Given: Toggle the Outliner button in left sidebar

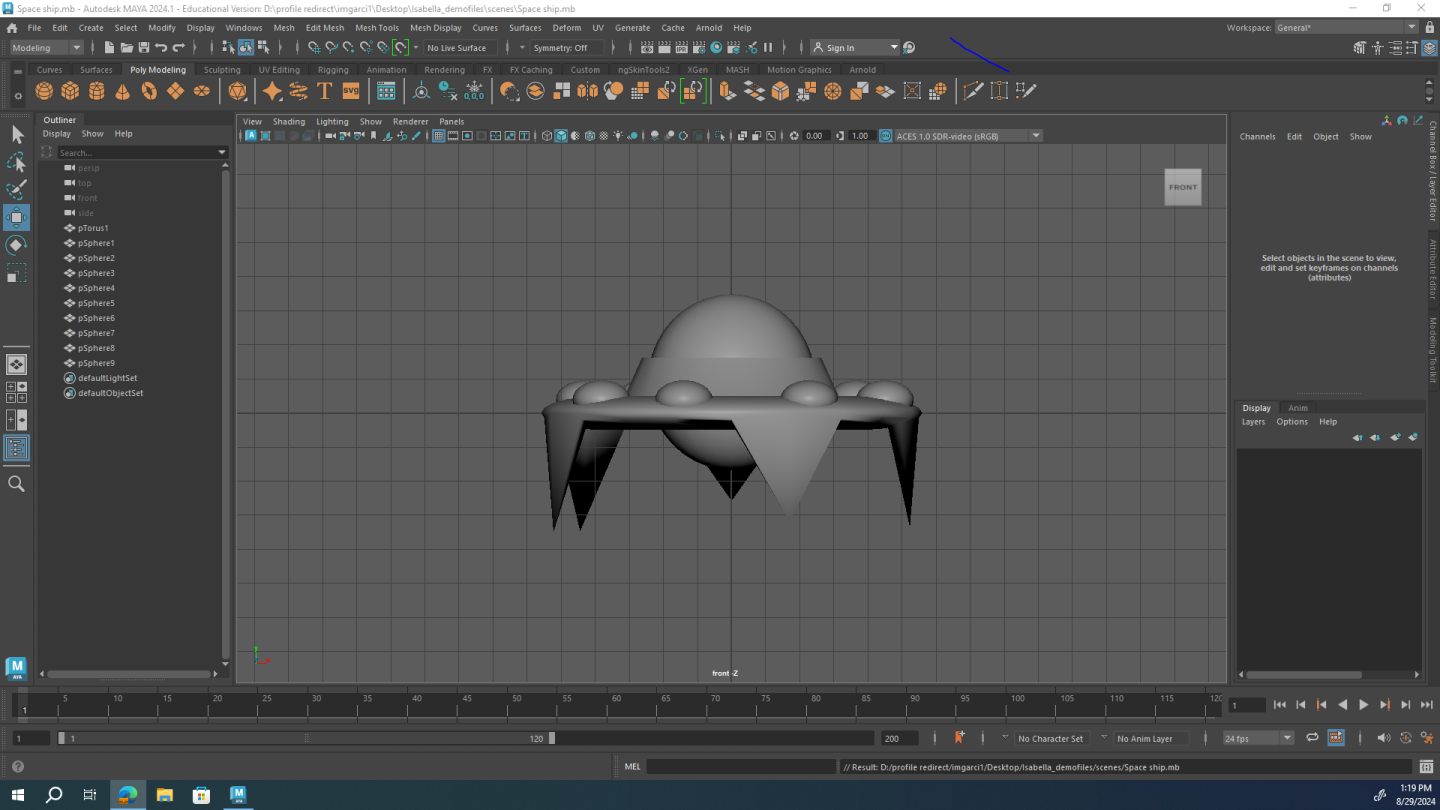Looking at the screenshot, I should [x=17, y=448].
